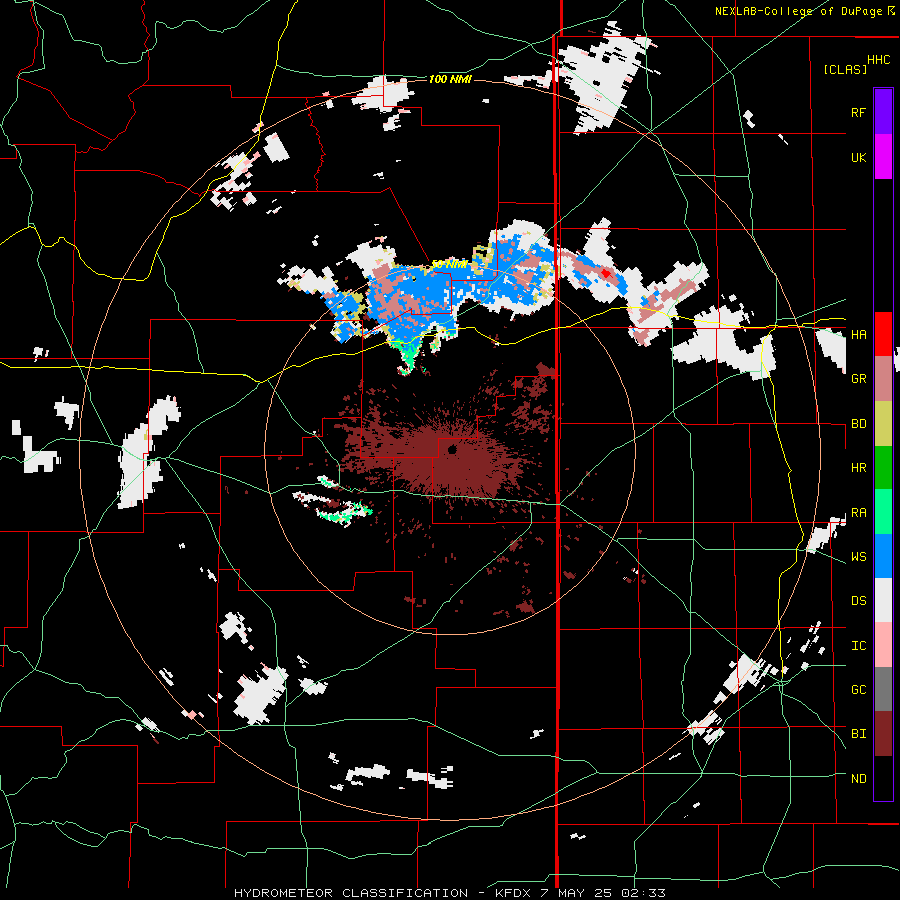Click the red hail pixel in storm
This screenshot has height=900, width=900.
pos(605,274)
